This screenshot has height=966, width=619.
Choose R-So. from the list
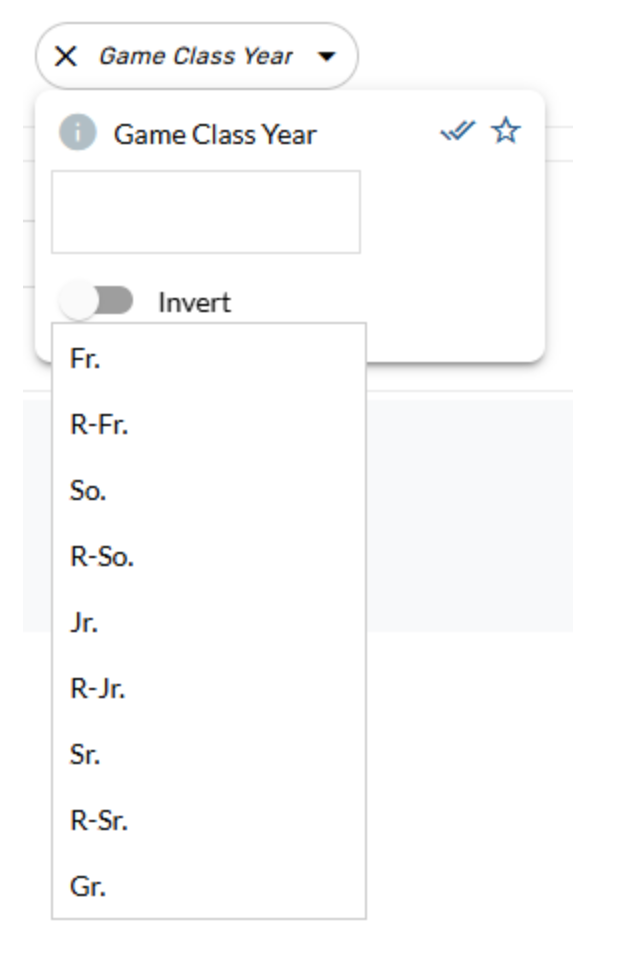[x=102, y=557]
